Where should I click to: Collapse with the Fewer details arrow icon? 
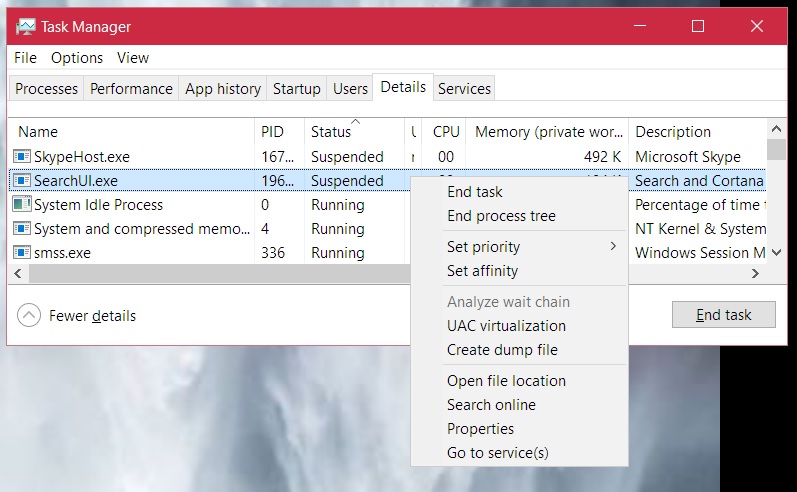(x=29, y=315)
